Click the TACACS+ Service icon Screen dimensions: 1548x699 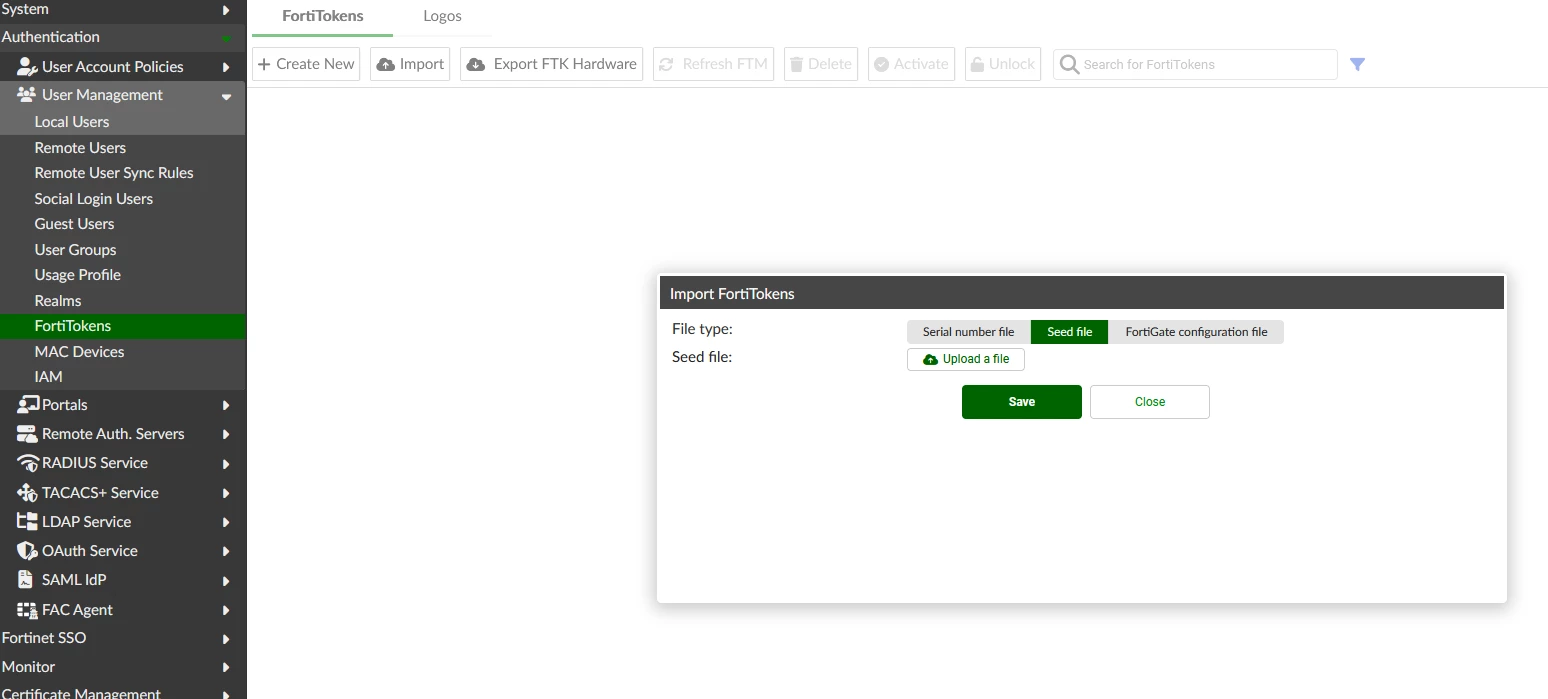coord(28,493)
